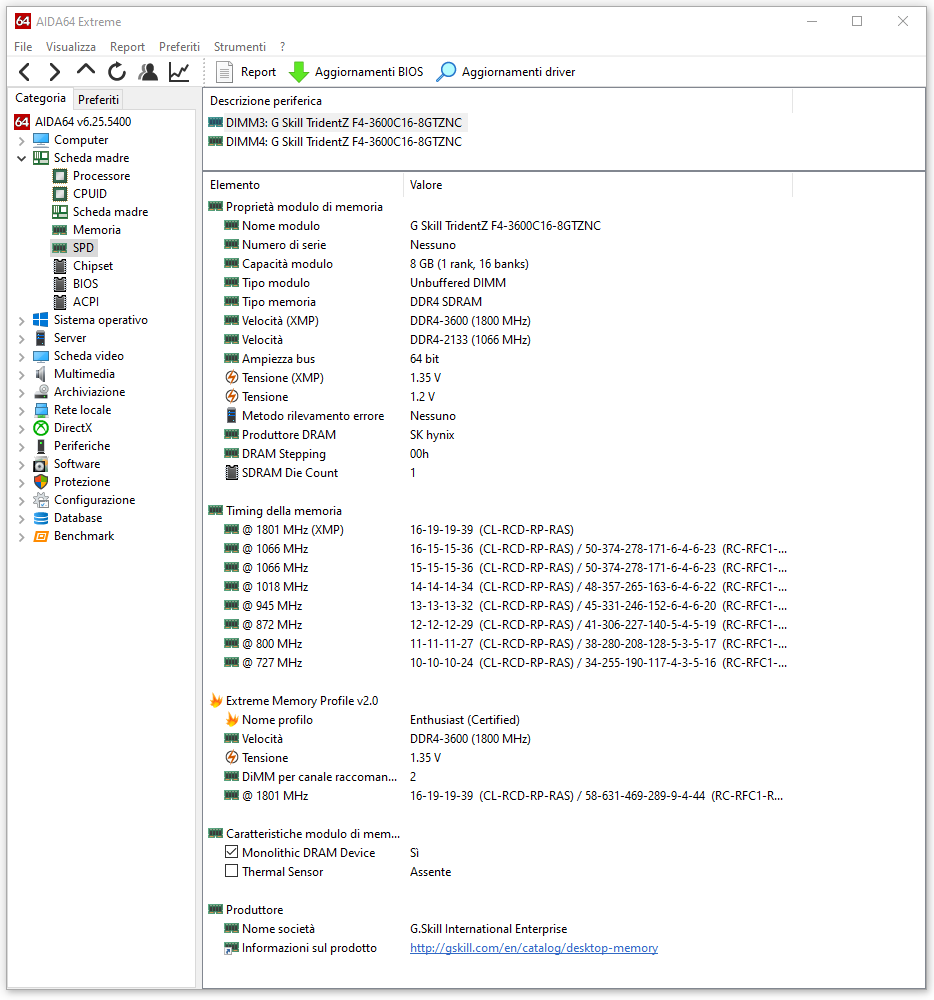The width and height of the screenshot is (934, 1000).
Task: Click the Periferiche device icon
Action: pyautogui.click(x=41, y=446)
